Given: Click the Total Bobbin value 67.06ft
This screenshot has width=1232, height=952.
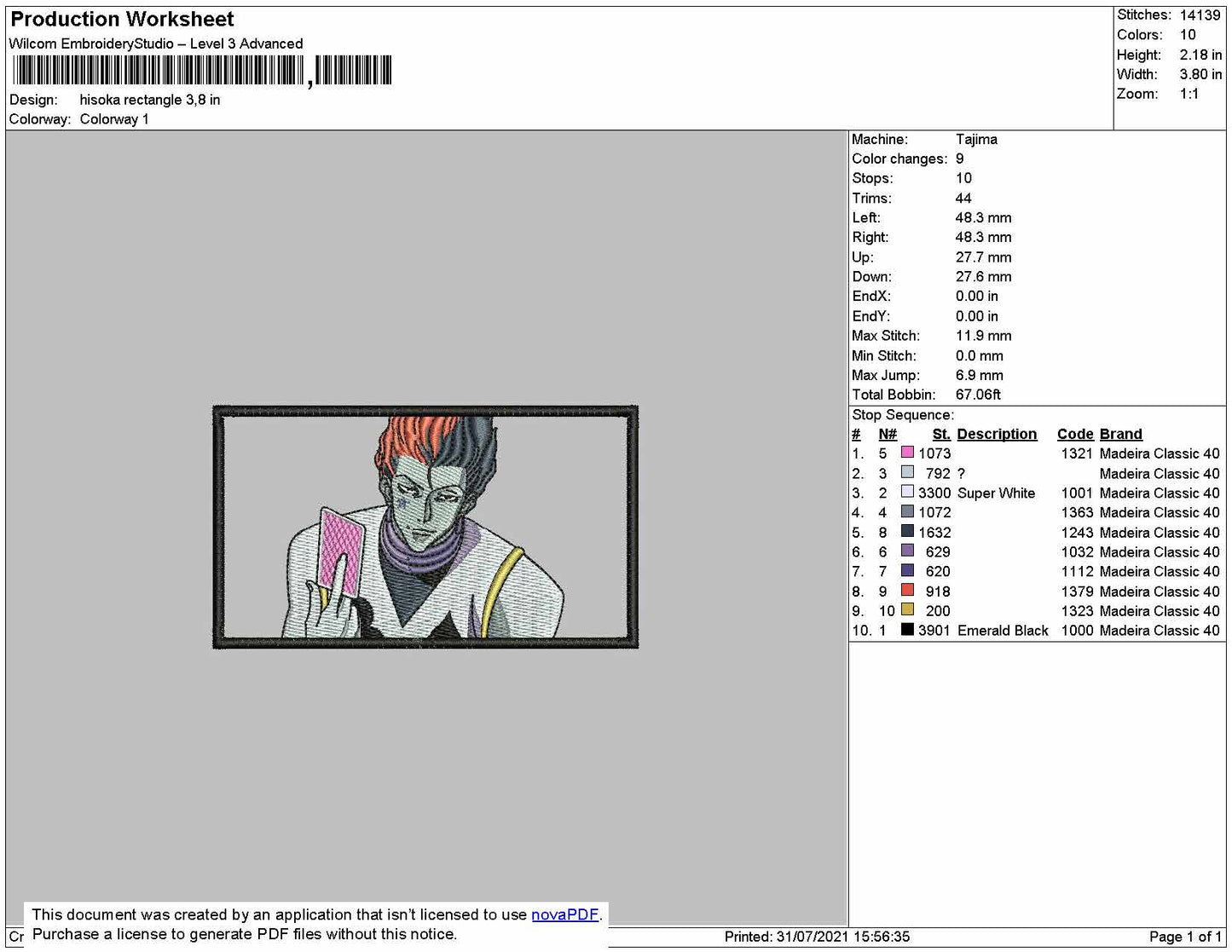Looking at the screenshot, I should pyautogui.click(x=978, y=395).
